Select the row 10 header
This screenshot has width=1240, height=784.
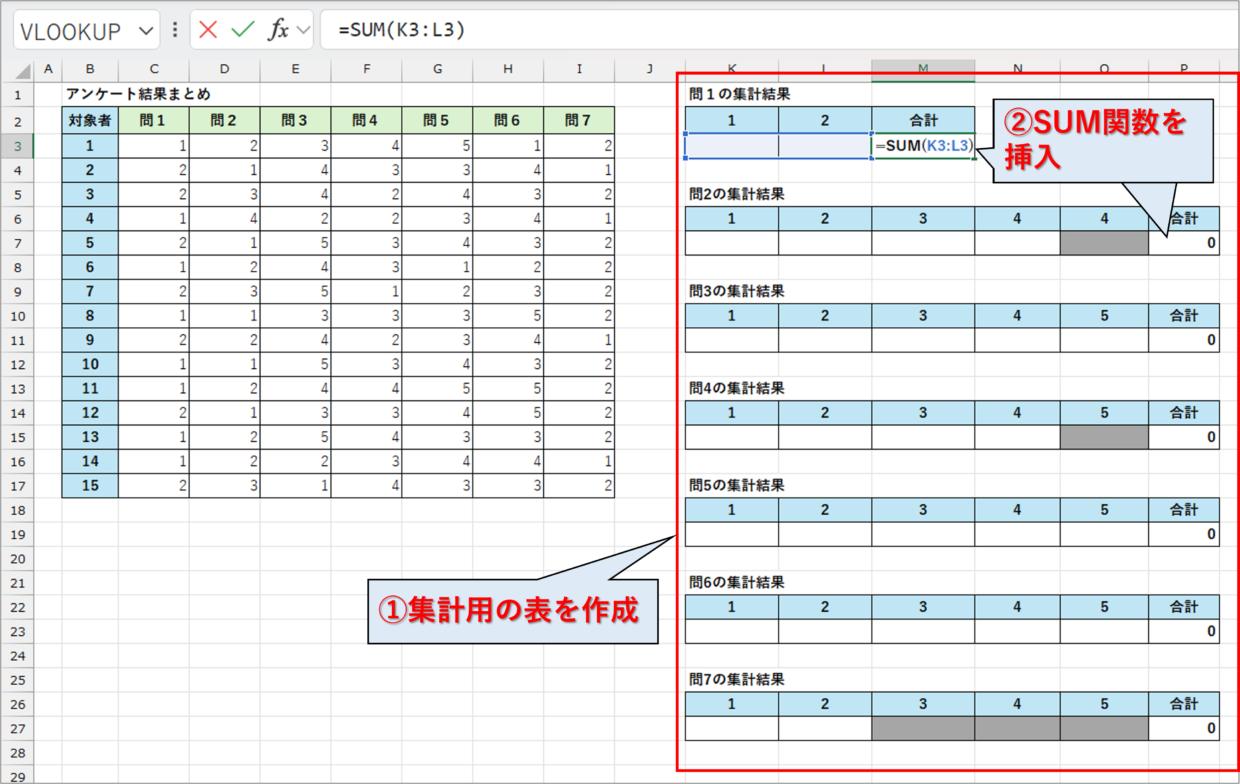(x=17, y=316)
